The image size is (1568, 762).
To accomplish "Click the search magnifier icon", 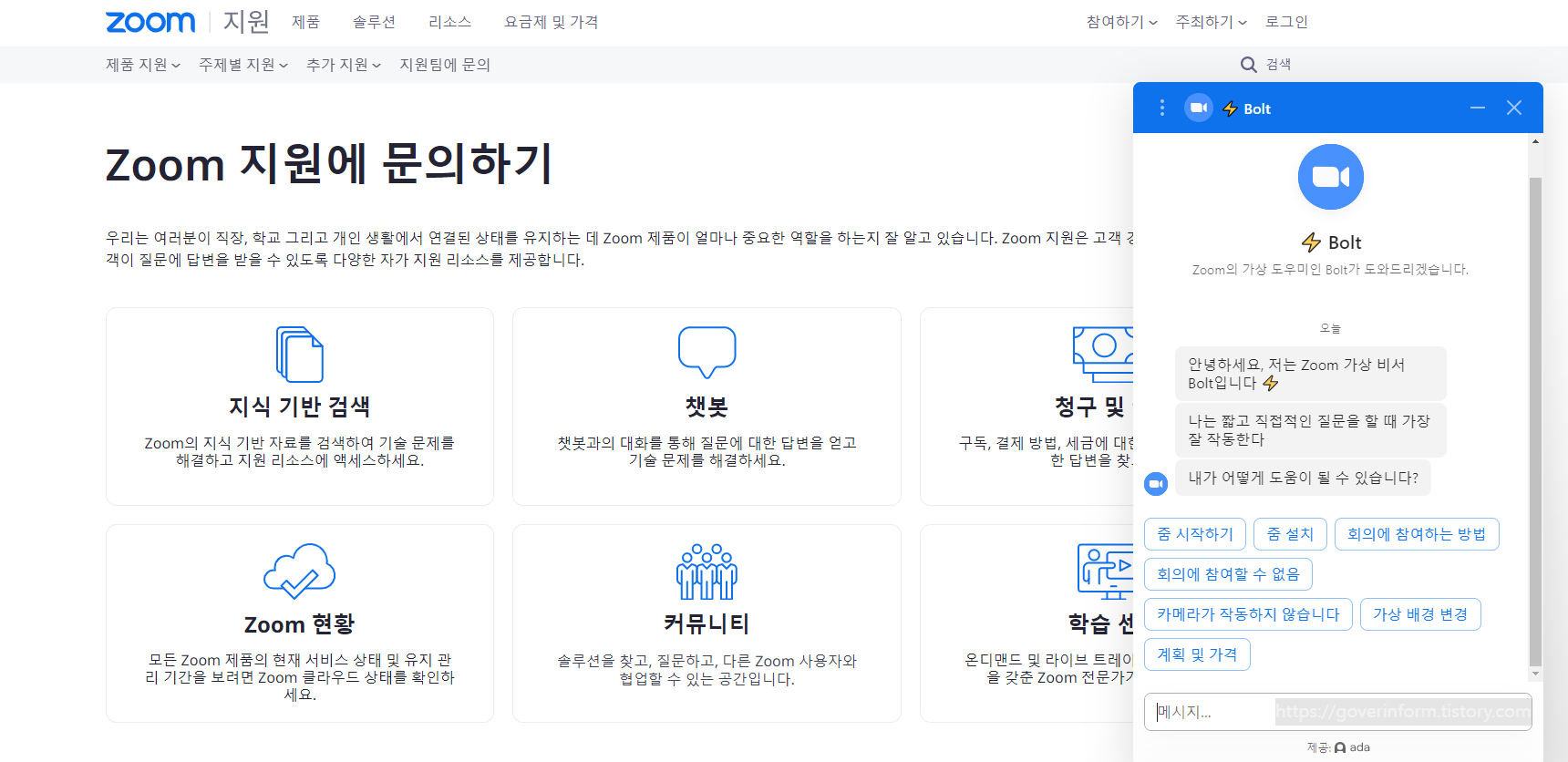I will tap(1249, 65).
